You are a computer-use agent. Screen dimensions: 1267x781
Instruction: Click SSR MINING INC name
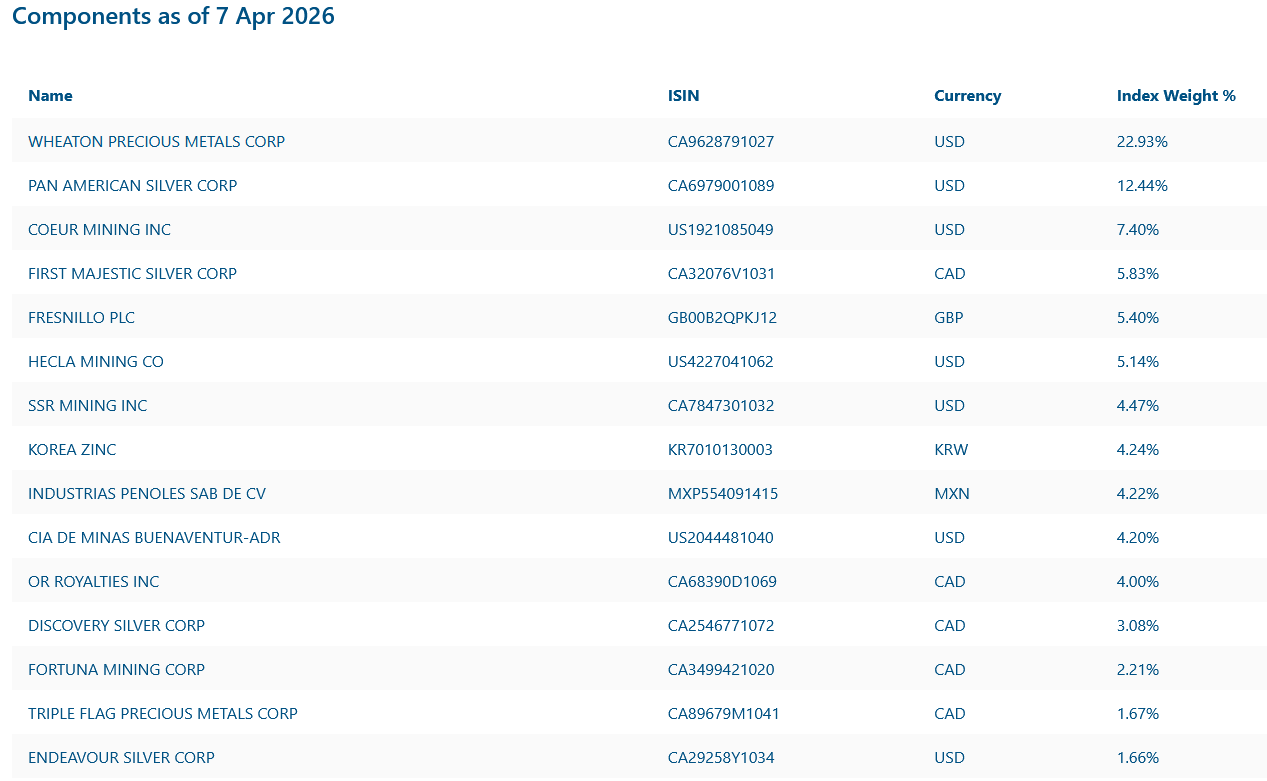point(87,406)
